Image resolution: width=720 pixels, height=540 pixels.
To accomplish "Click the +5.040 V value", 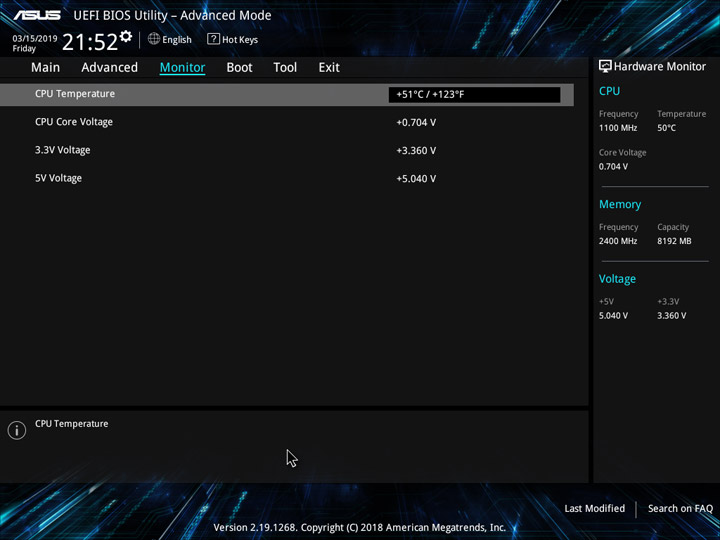I will pos(416,179).
